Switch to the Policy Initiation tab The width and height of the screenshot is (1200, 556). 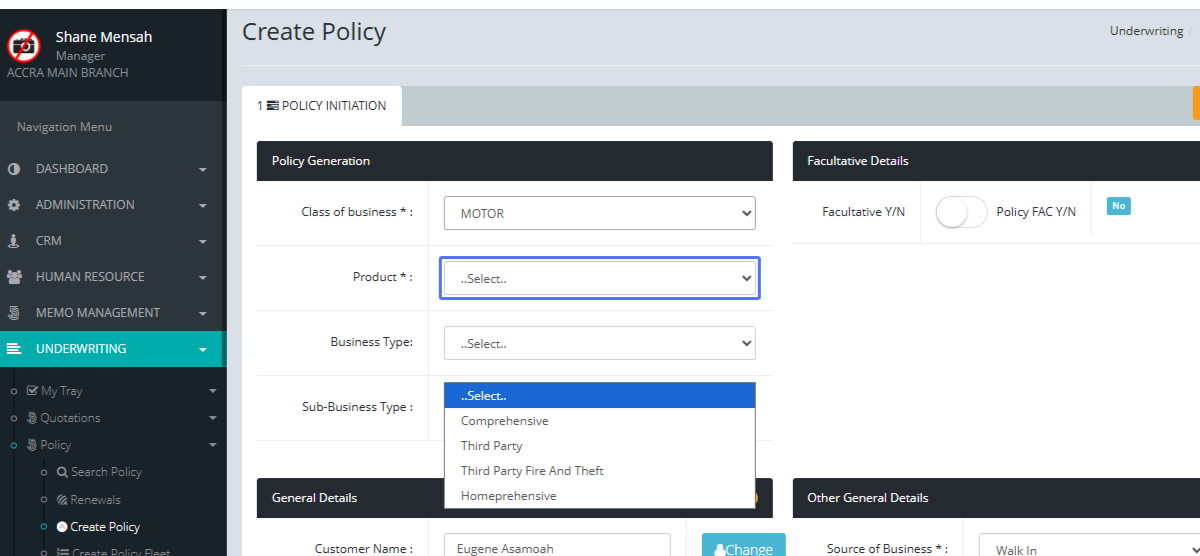322,106
